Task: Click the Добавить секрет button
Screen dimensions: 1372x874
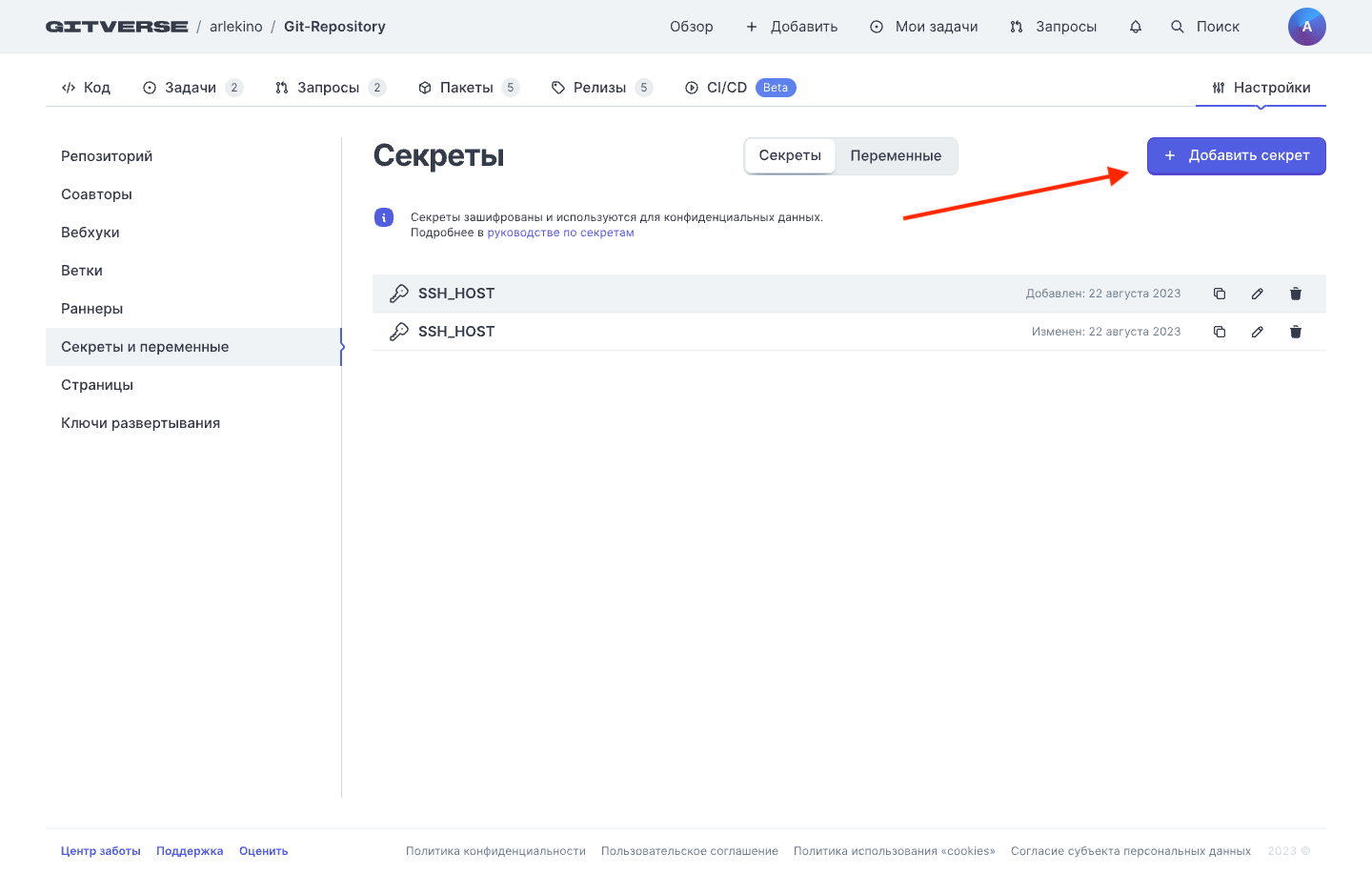Action: point(1236,156)
